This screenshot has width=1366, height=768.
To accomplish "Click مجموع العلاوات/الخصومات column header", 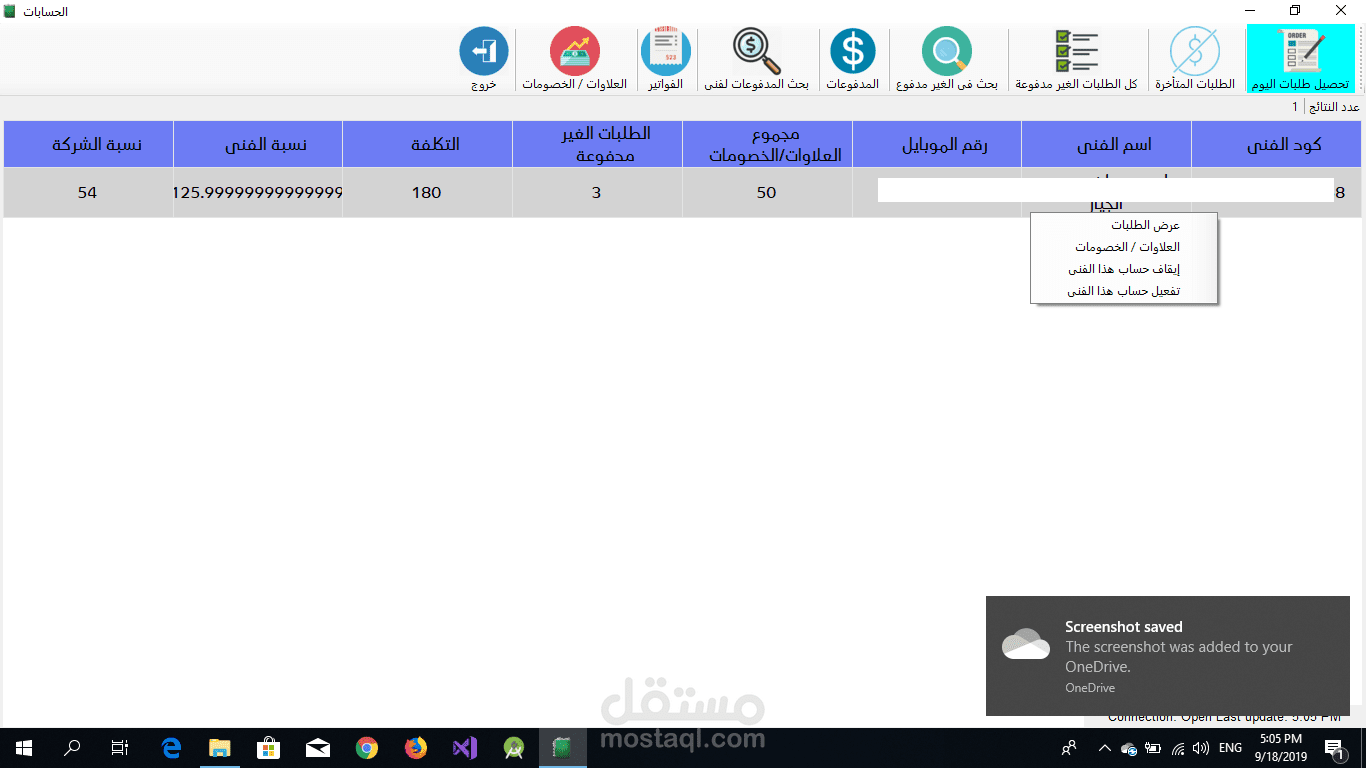I will click(767, 144).
